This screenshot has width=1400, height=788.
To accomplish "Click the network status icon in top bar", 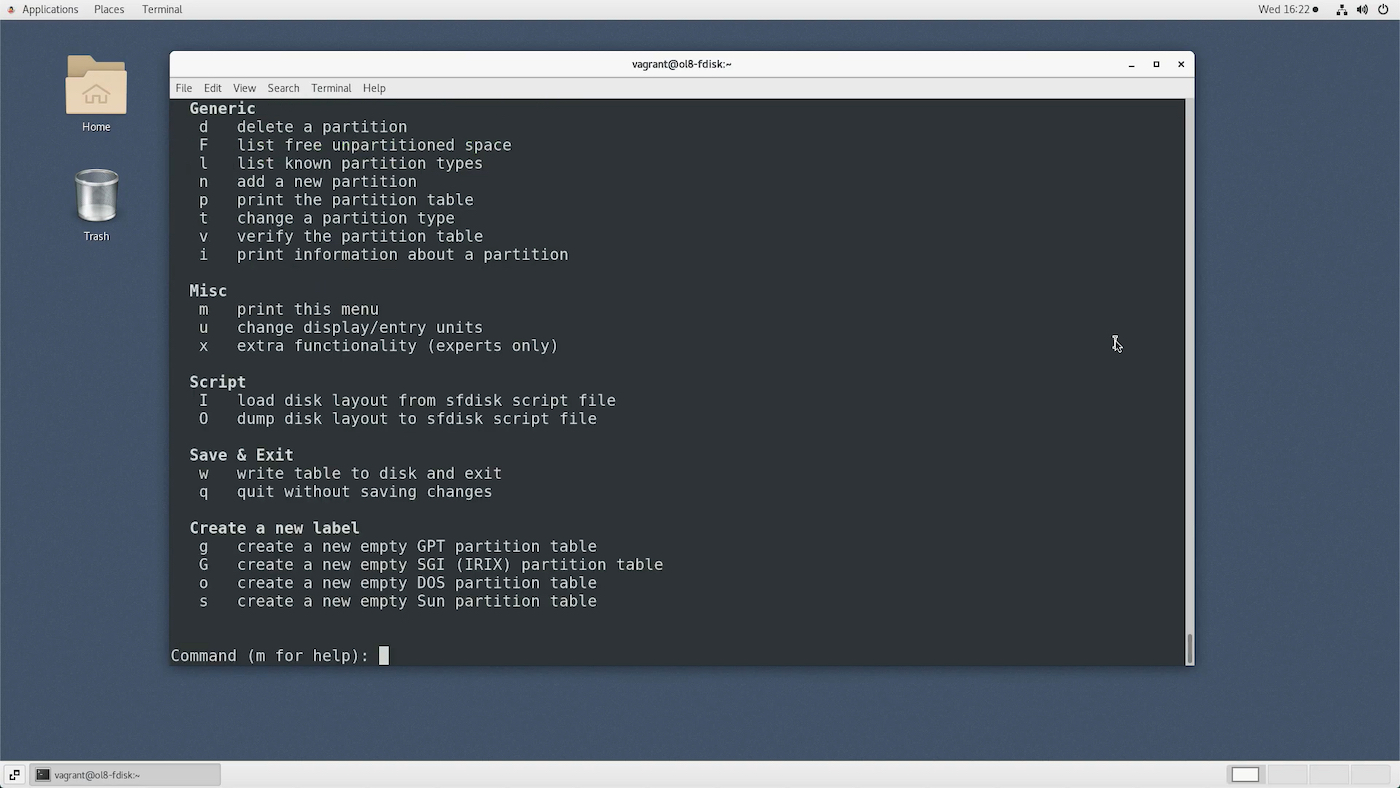I will click(1342, 9).
